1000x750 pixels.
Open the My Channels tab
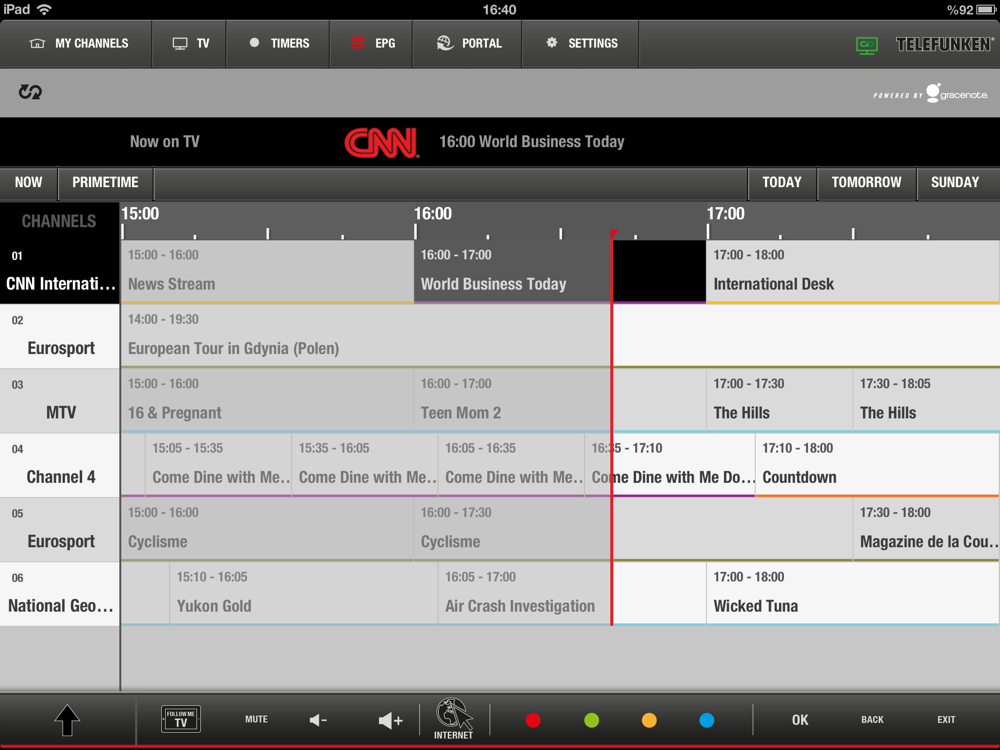[76, 43]
